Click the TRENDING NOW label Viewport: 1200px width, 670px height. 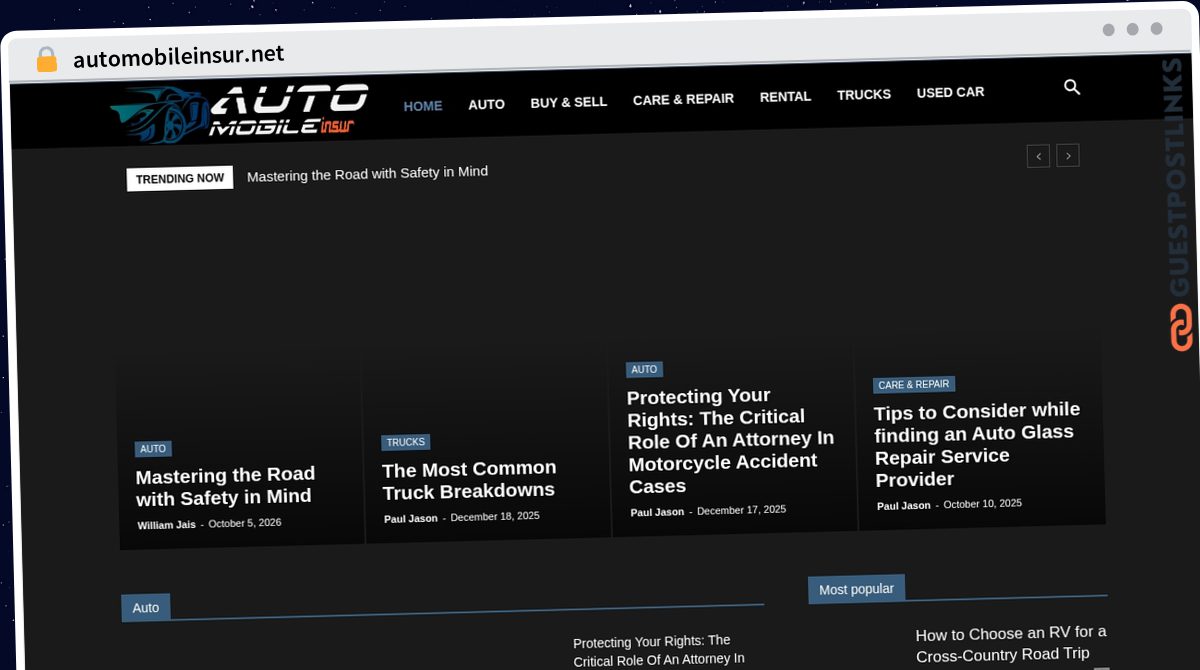[x=180, y=178]
